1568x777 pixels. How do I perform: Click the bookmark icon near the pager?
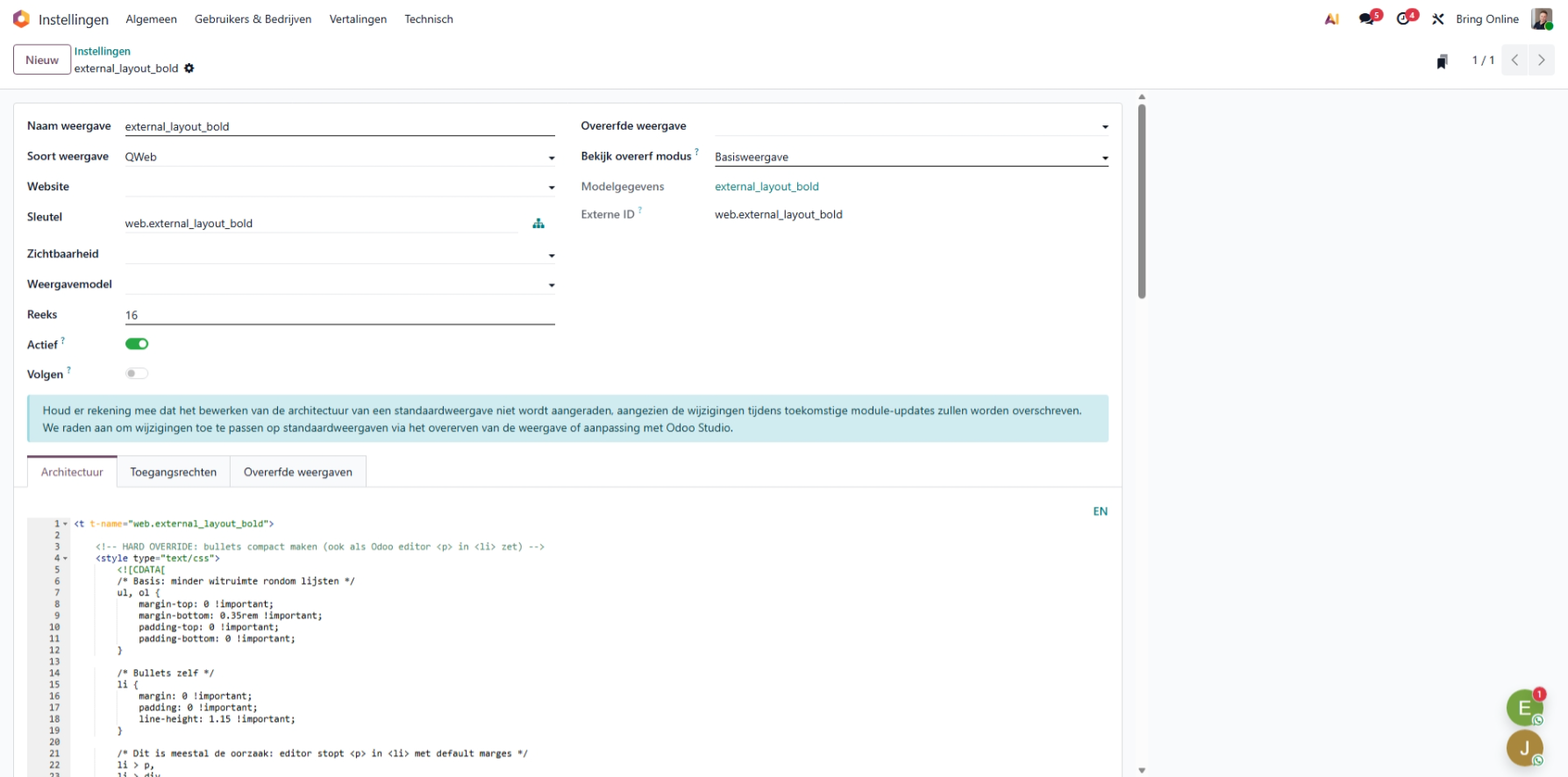point(1442,61)
